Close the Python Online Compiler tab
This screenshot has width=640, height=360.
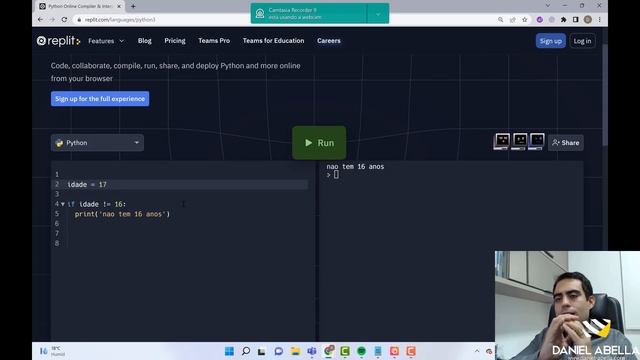pyautogui.click(x=119, y=6)
